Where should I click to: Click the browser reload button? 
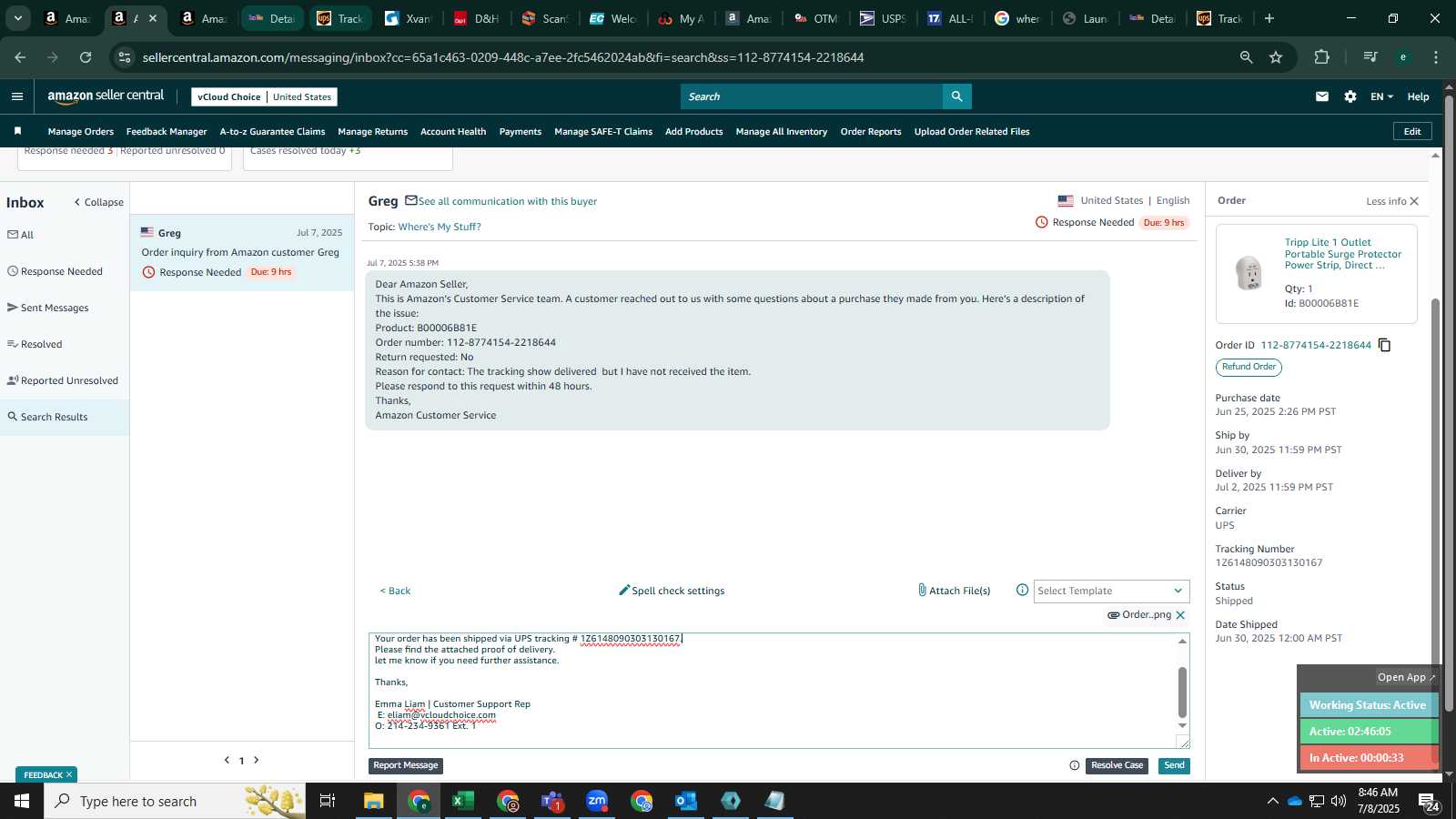click(86, 57)
